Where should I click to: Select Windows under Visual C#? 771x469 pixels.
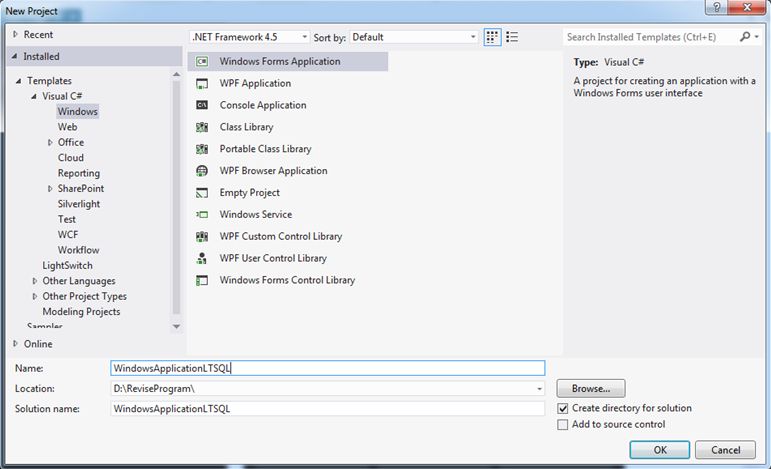tap(78, 112)
